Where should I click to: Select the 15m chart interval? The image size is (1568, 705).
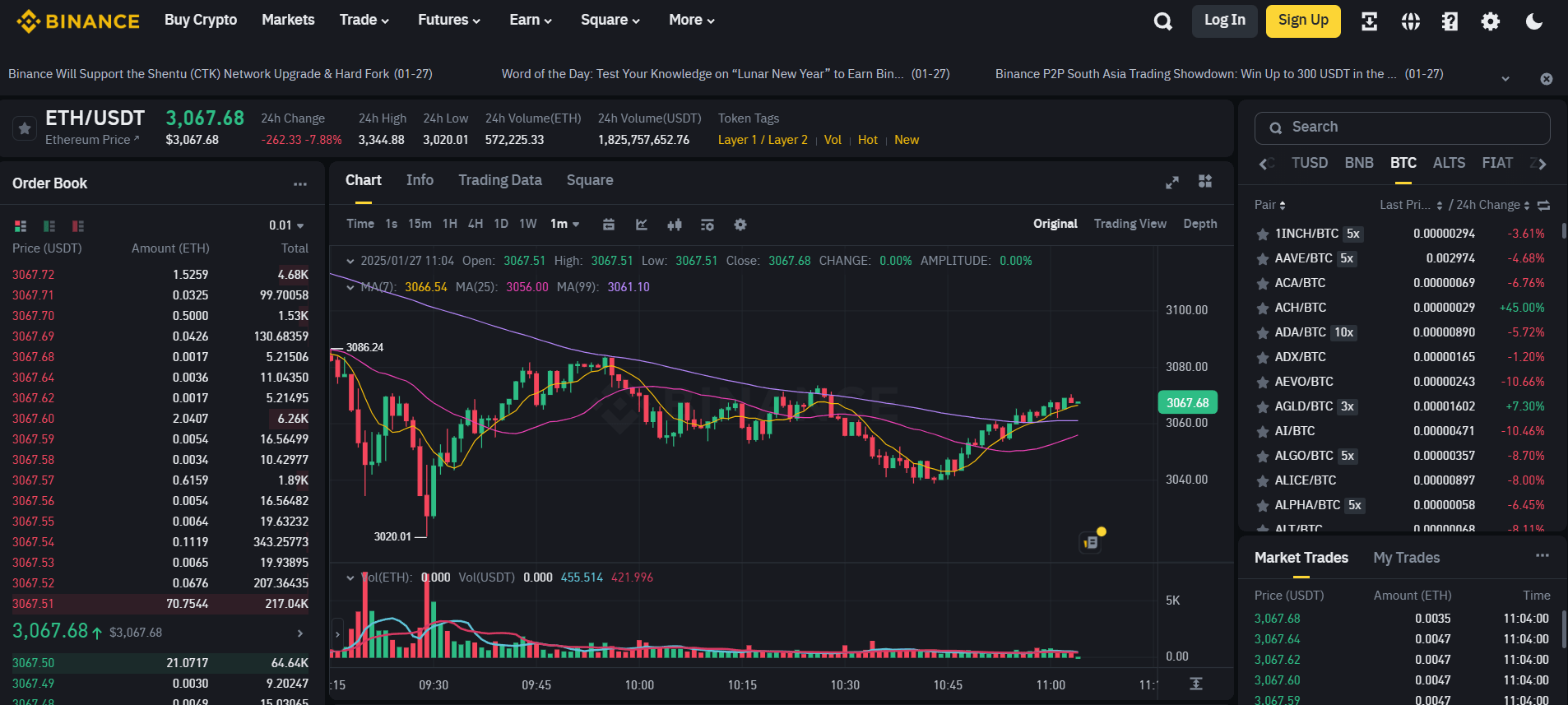coord(420,224)
